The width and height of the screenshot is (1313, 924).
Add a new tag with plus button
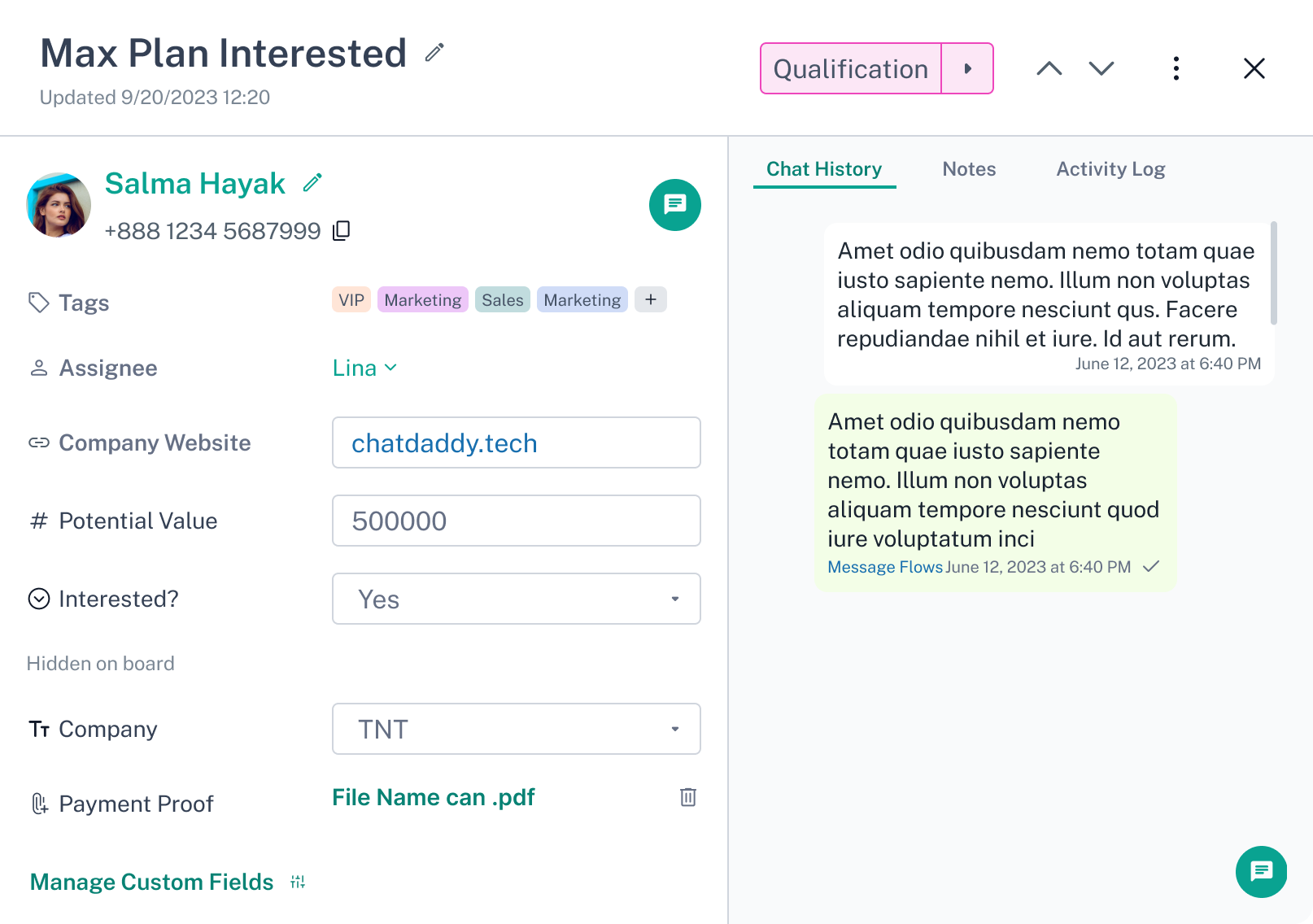pos(651,300)
